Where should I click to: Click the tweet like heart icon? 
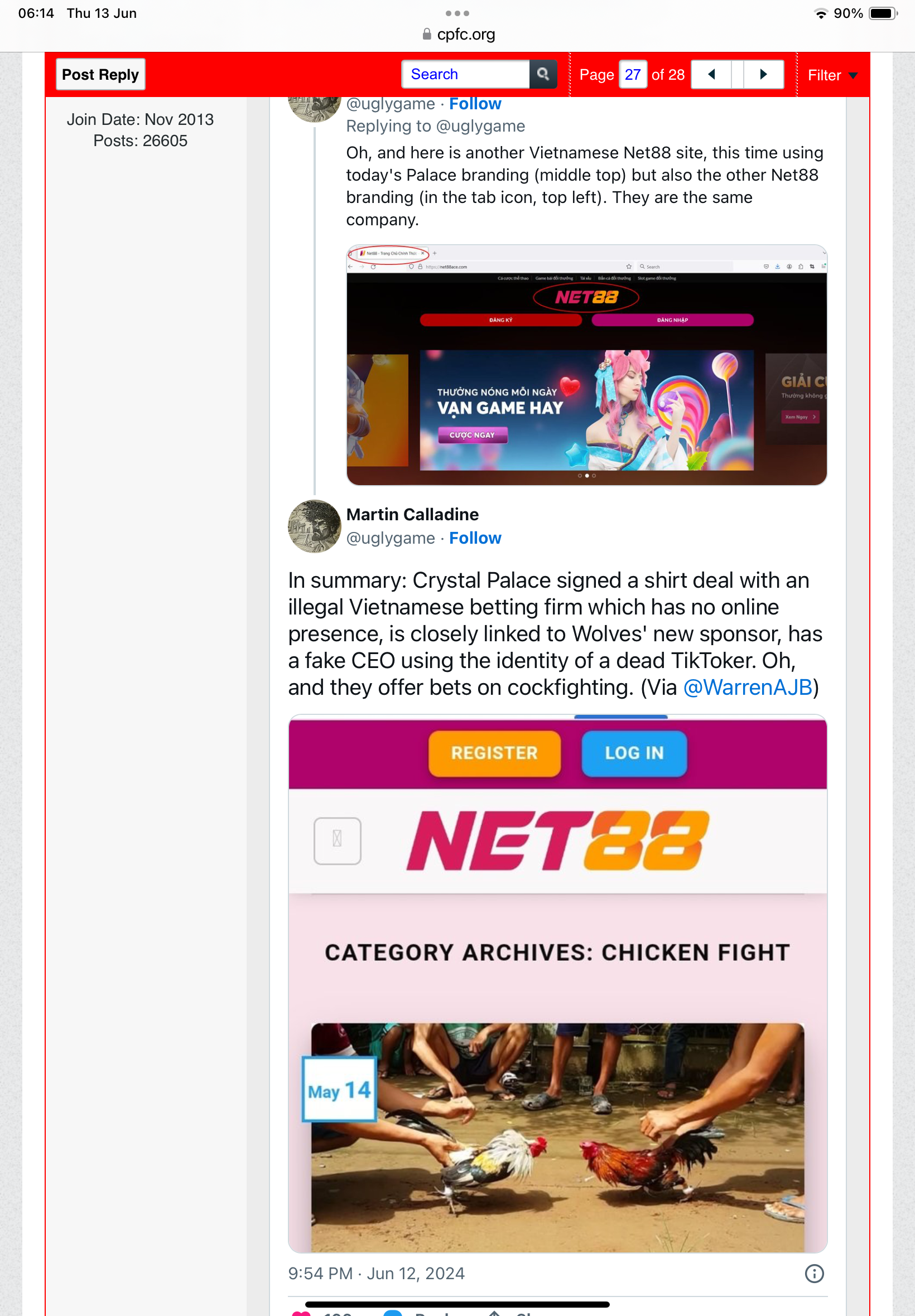pyautogui.click(x=301, y=1313)
